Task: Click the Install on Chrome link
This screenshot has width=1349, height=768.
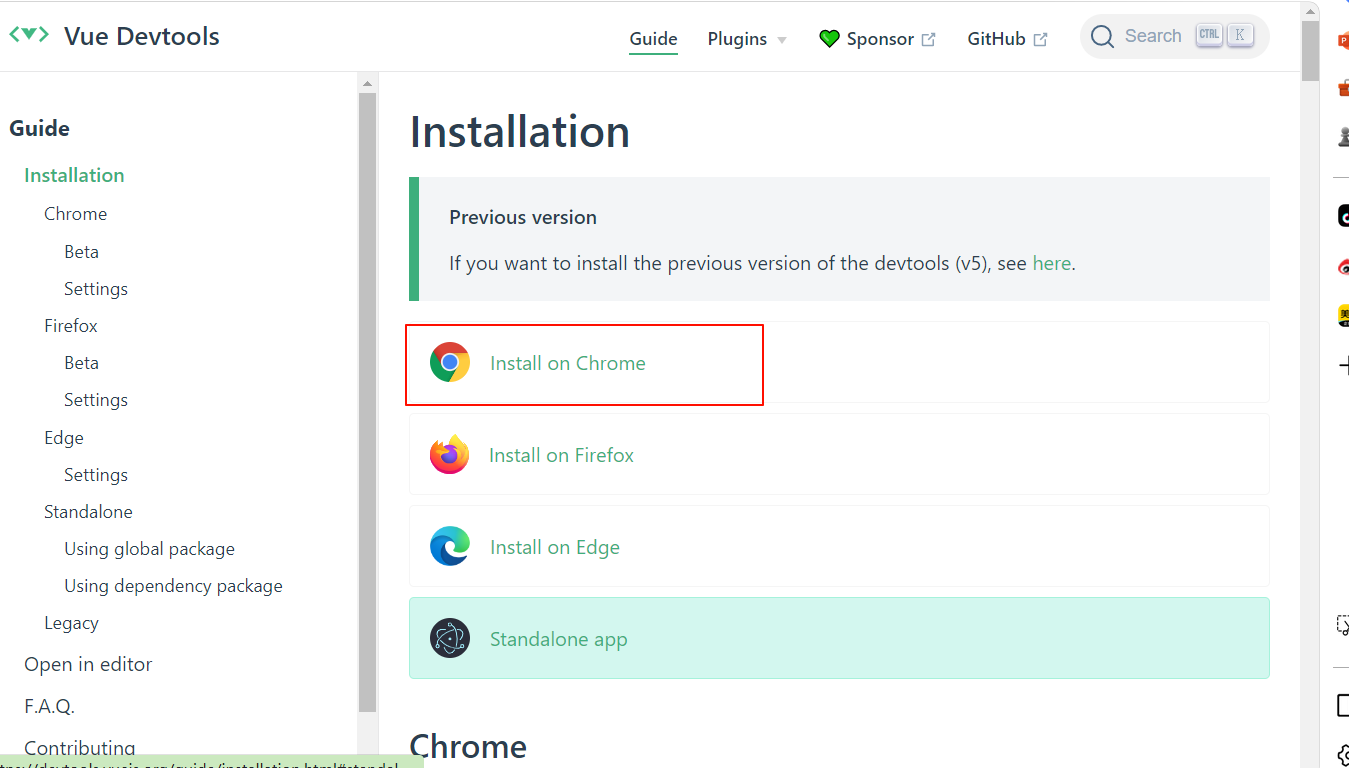Action: coord(567,364)
